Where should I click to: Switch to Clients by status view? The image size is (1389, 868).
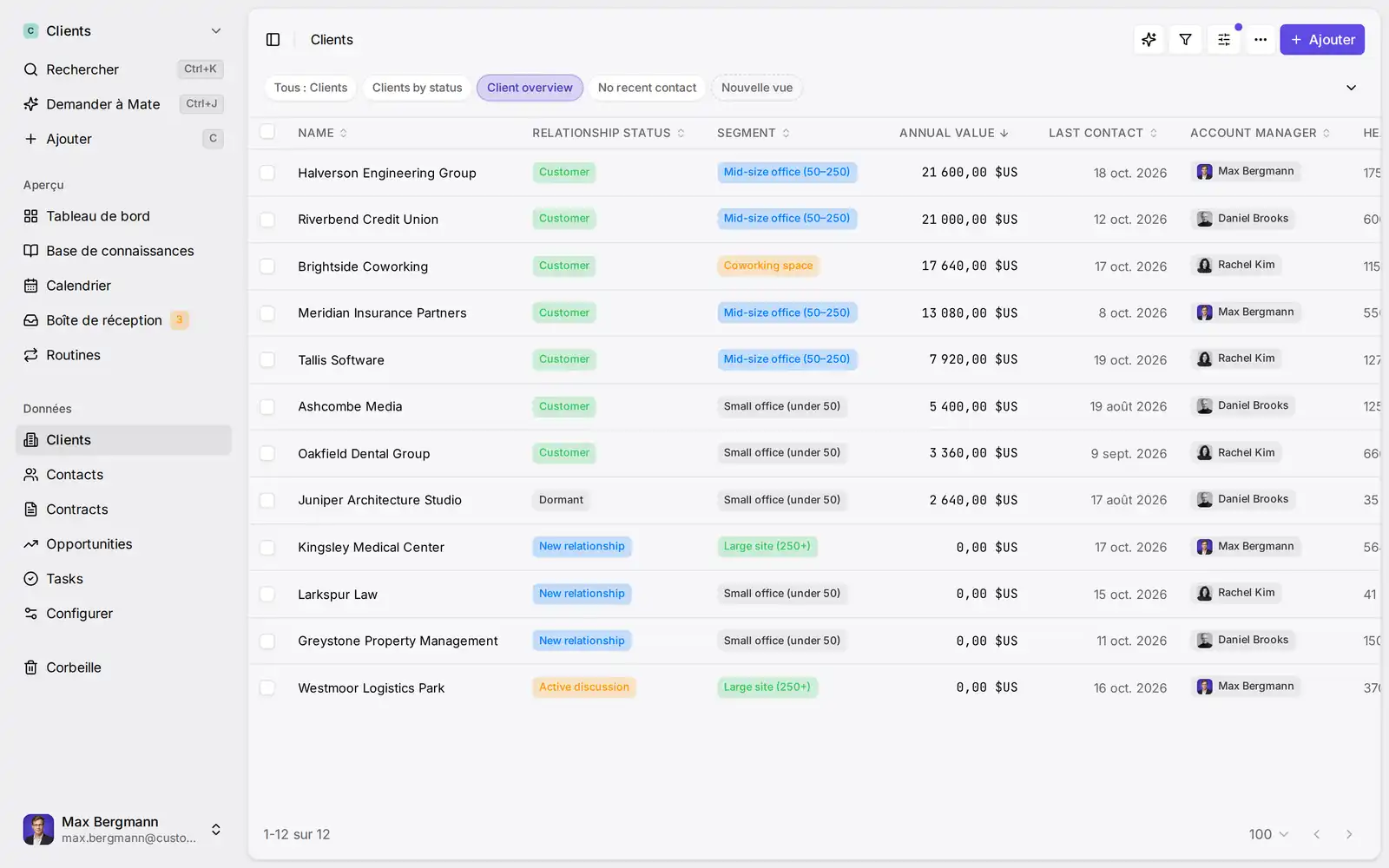click(418, 88)
